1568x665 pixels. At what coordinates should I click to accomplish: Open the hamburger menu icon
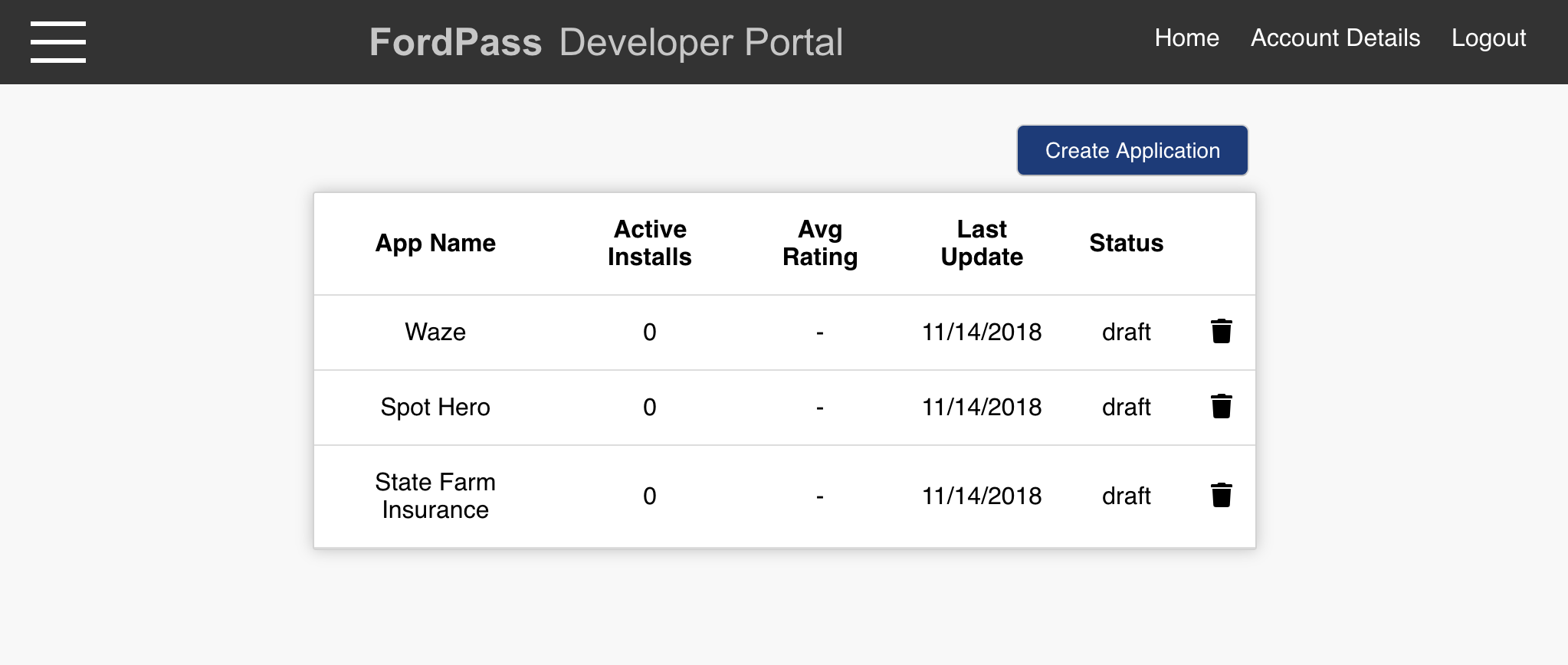click(x=58, y=42)
